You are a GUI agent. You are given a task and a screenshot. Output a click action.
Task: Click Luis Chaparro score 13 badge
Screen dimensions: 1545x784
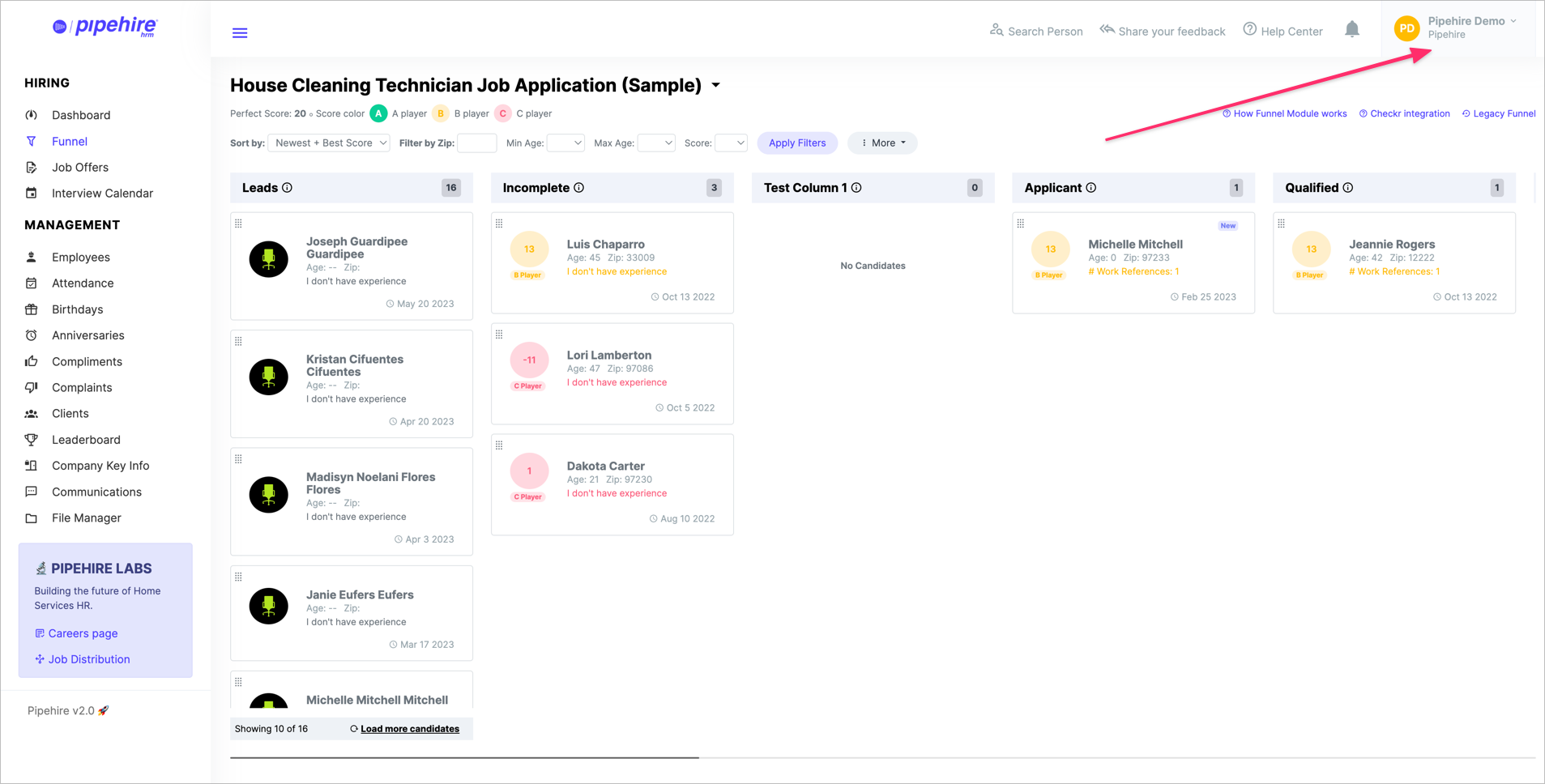point(529,249)
